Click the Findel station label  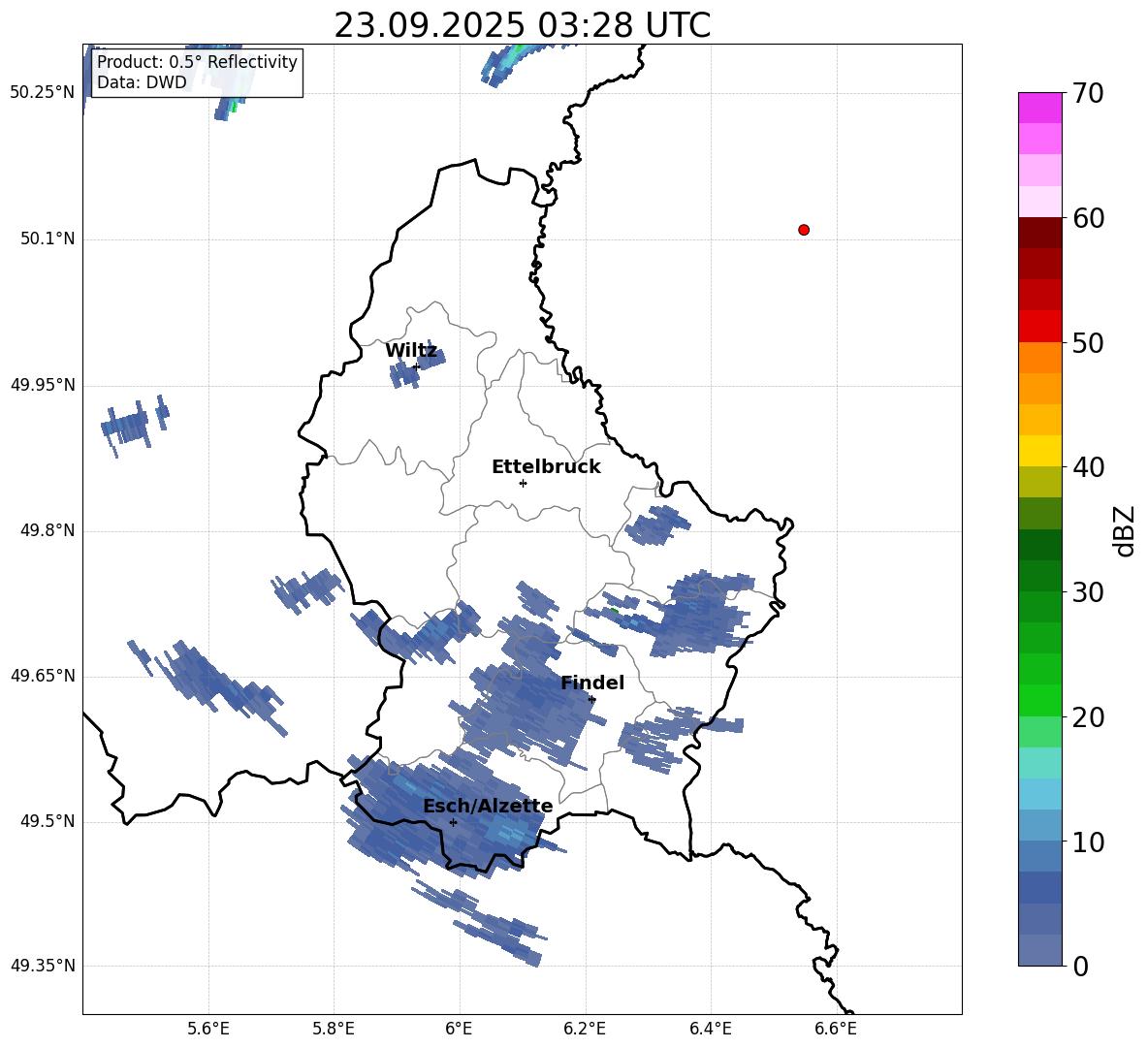click(592, 683)
